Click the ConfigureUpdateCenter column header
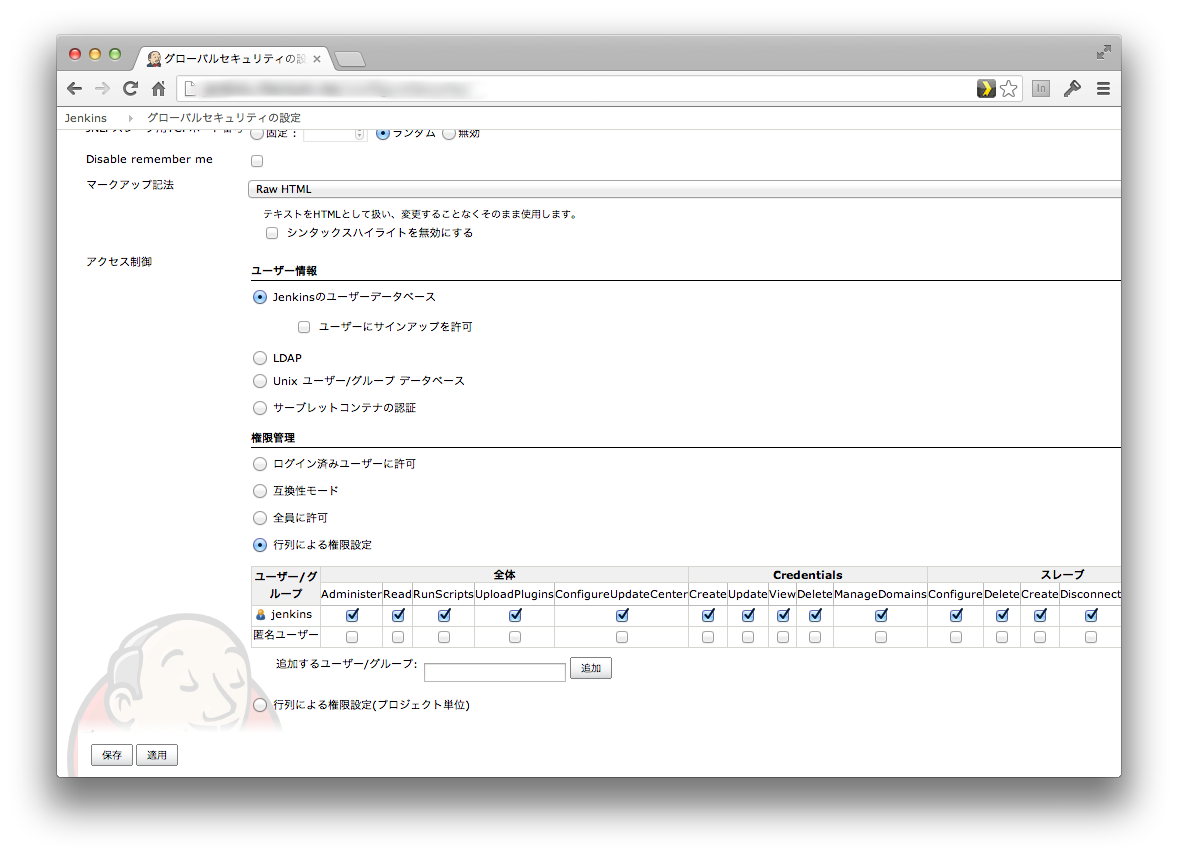This screenshot has height=856, width=1178. click(621, 594)
